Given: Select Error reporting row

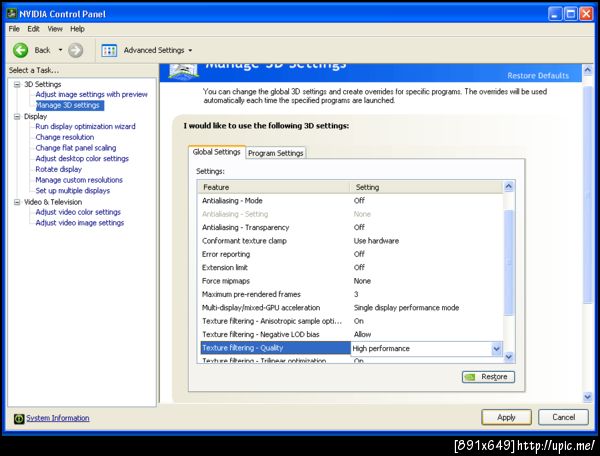Looking at the screenshot, I should pos(351,254).
